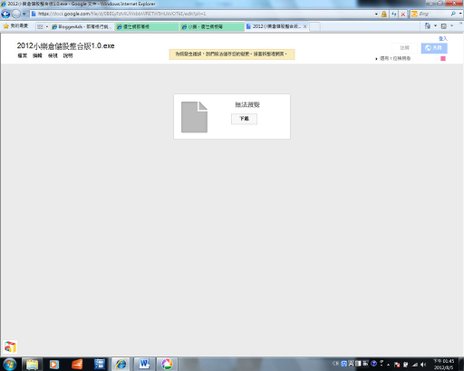464x371 pixels.
Task: Open the 檢視 (View) menu
Action: point(53,55)
